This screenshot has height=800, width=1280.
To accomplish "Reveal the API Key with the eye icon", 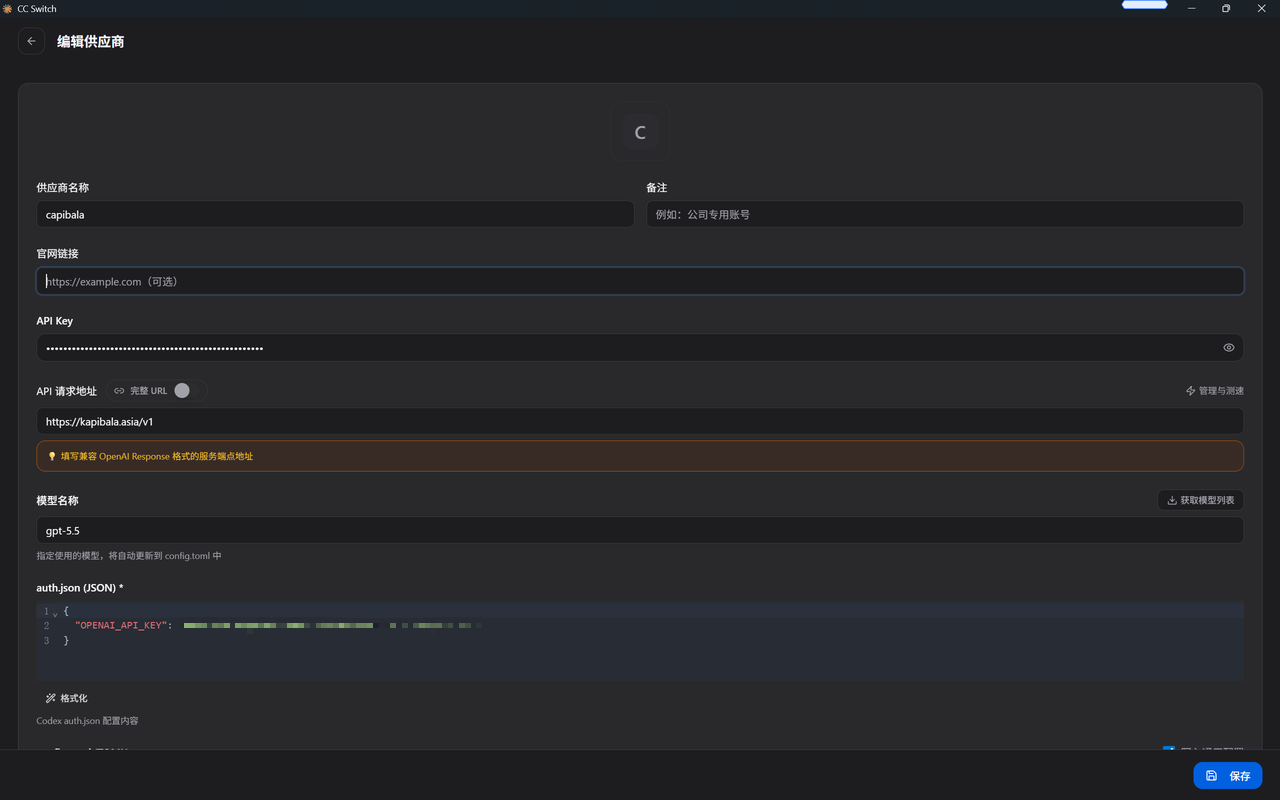I will pos(1229,348).
